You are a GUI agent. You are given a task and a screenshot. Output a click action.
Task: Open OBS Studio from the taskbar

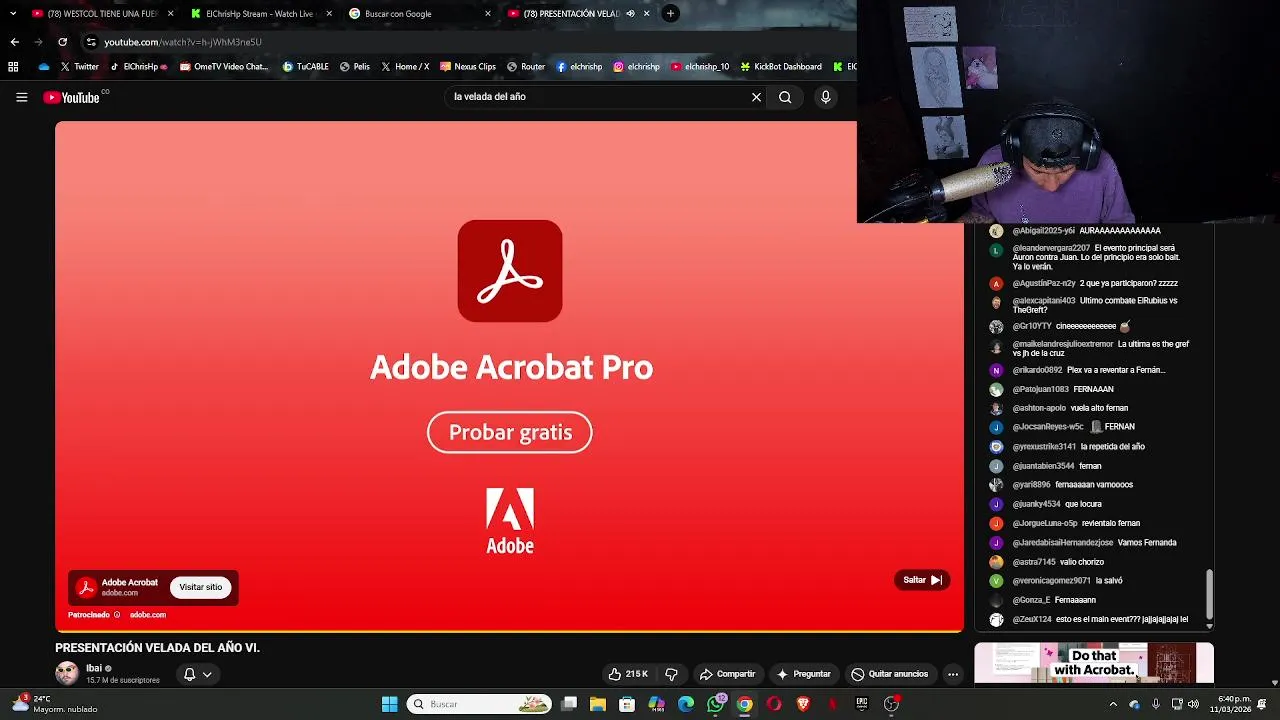[891, 704]
